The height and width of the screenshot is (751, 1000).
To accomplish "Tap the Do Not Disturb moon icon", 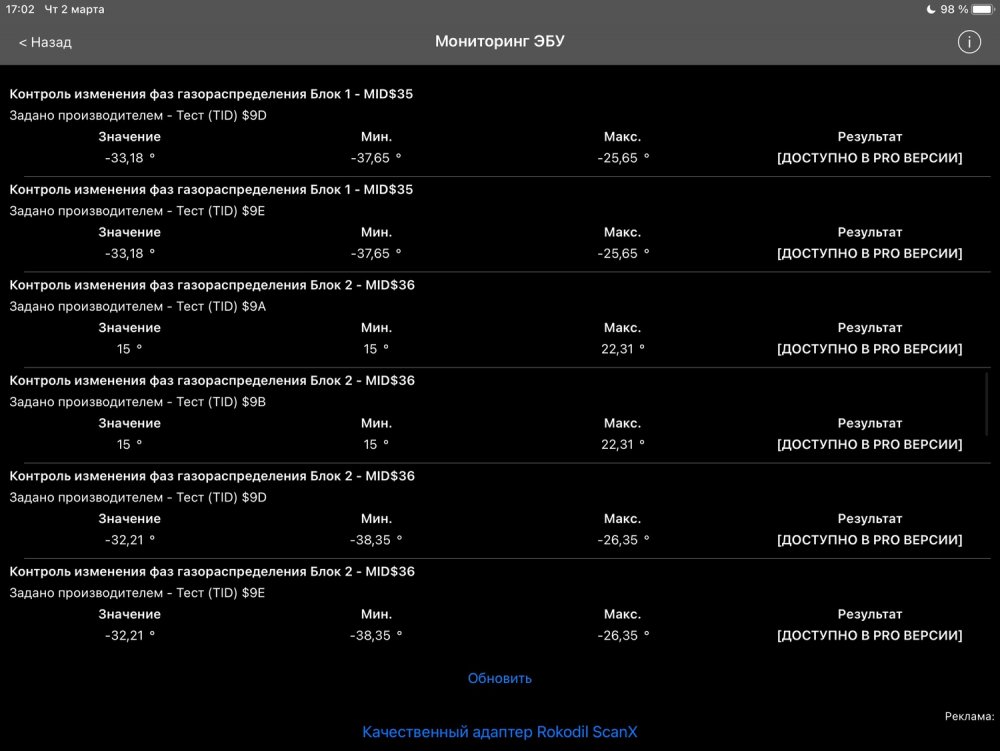I will click(x=930, y=9).
